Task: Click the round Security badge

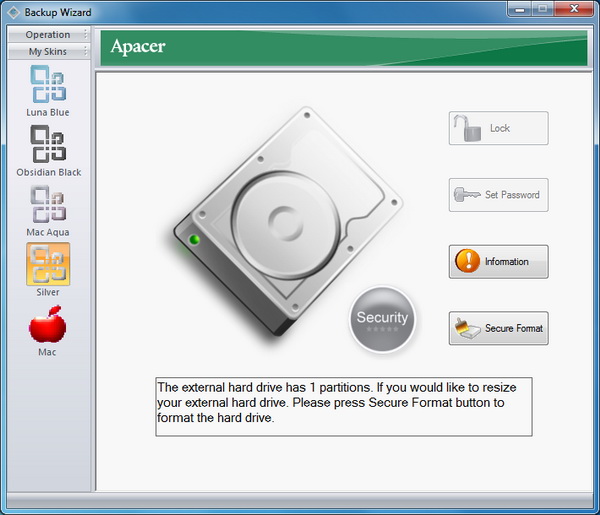Action: pyautogui.click(x=382, y=319)
